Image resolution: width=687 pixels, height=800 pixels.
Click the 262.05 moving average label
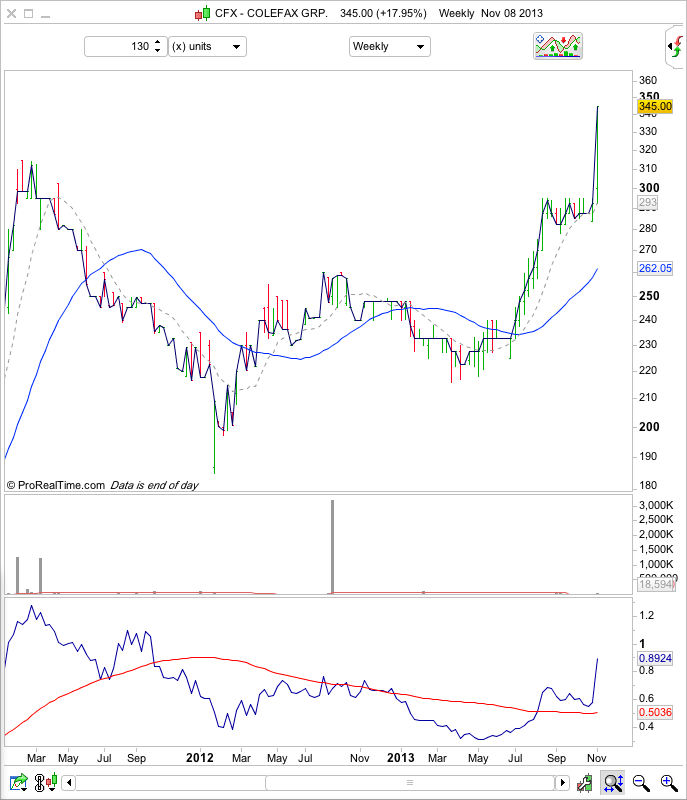coord(655,268)
